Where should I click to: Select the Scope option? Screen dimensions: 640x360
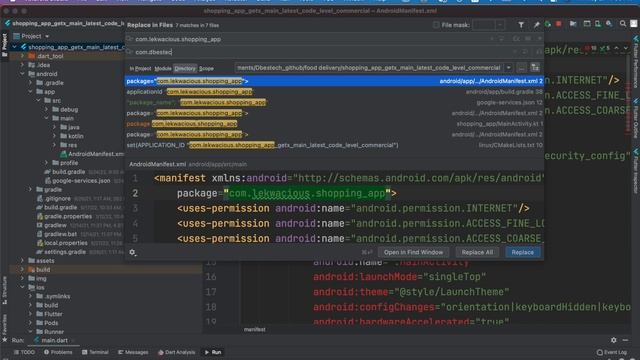206,69
